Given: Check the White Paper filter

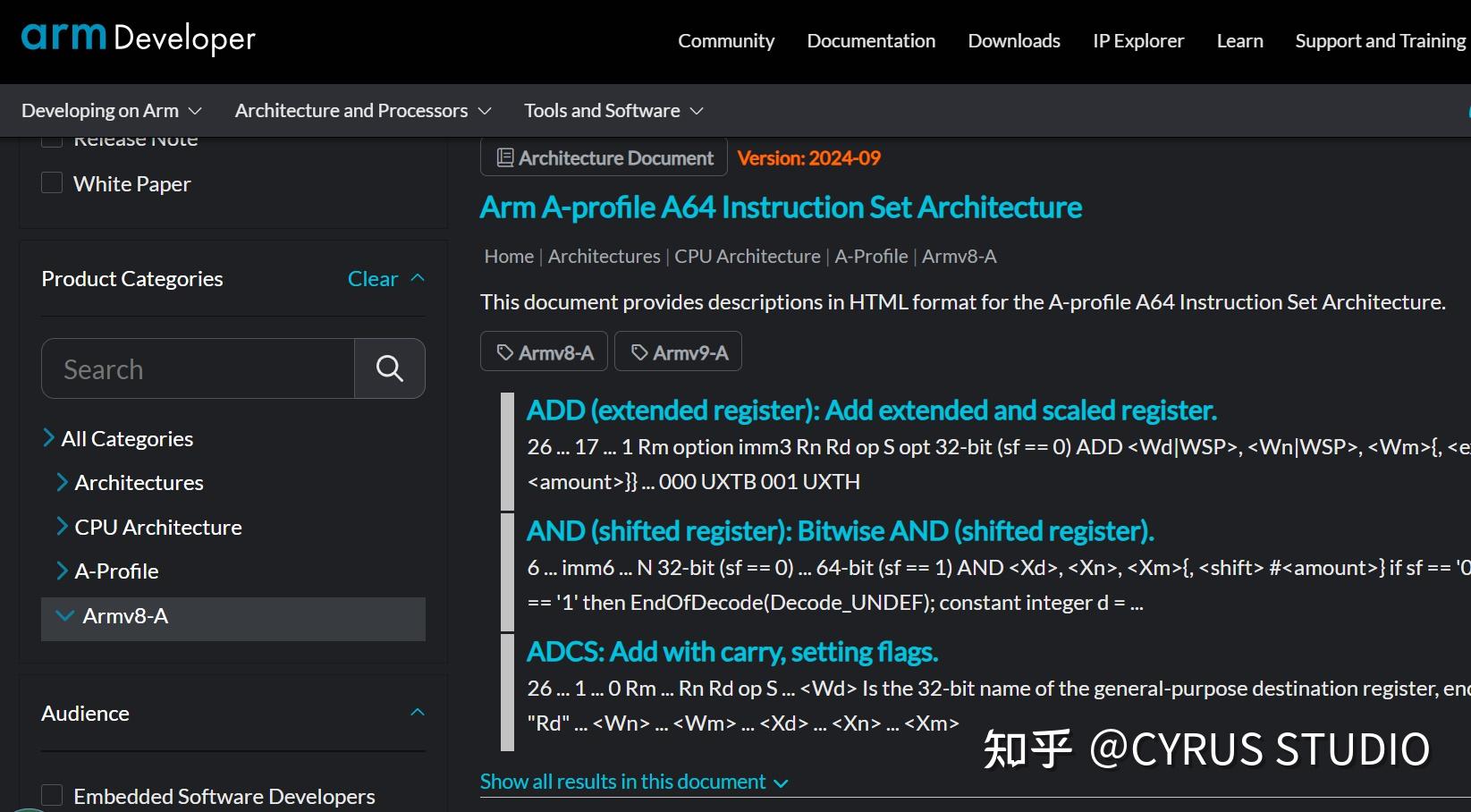Looking at the screenshot, I should (x=52, y=182).
